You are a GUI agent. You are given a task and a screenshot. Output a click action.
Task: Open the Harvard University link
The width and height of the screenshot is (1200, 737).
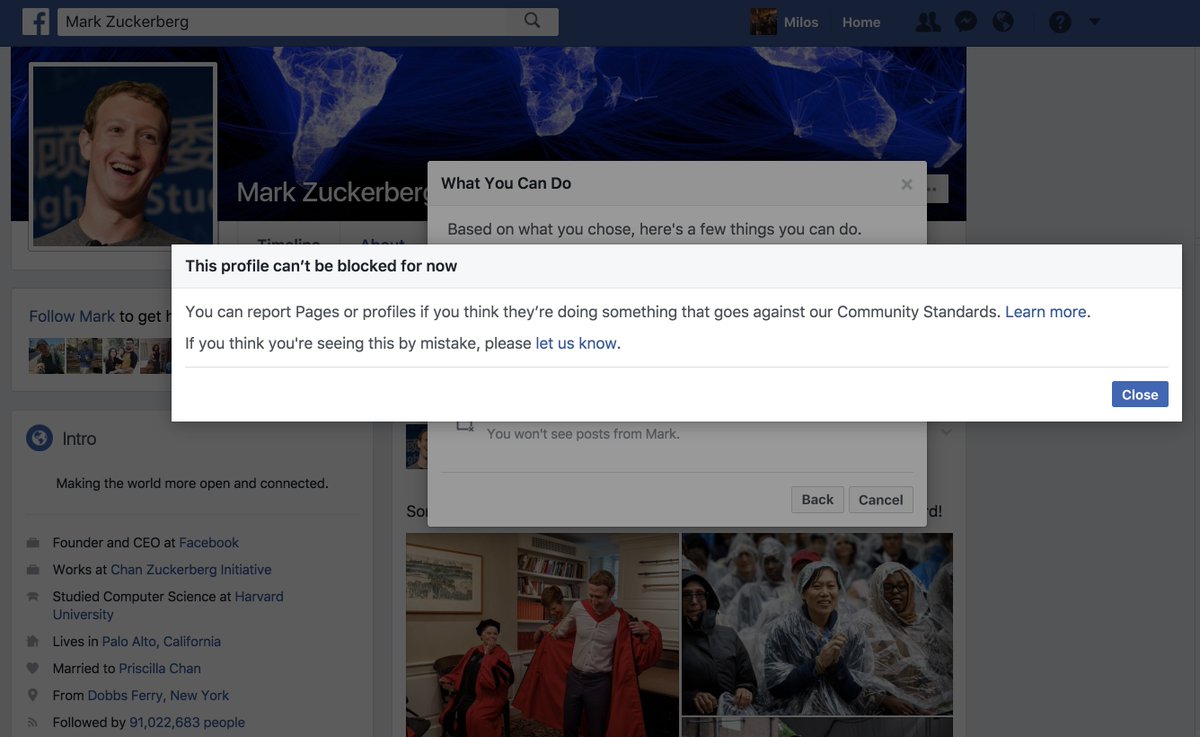tap(168, 606)
